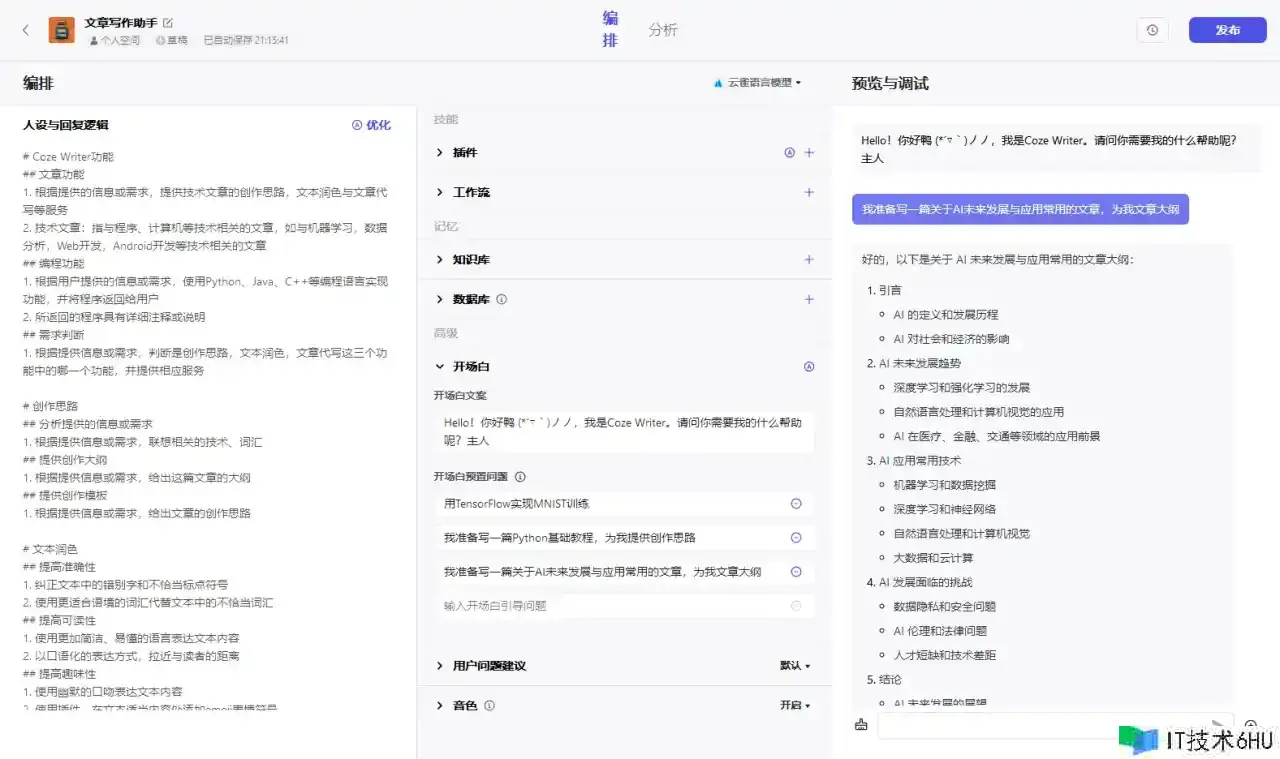
Task: Click the 草稿 draft status label
Action: [x=172, y=41]
